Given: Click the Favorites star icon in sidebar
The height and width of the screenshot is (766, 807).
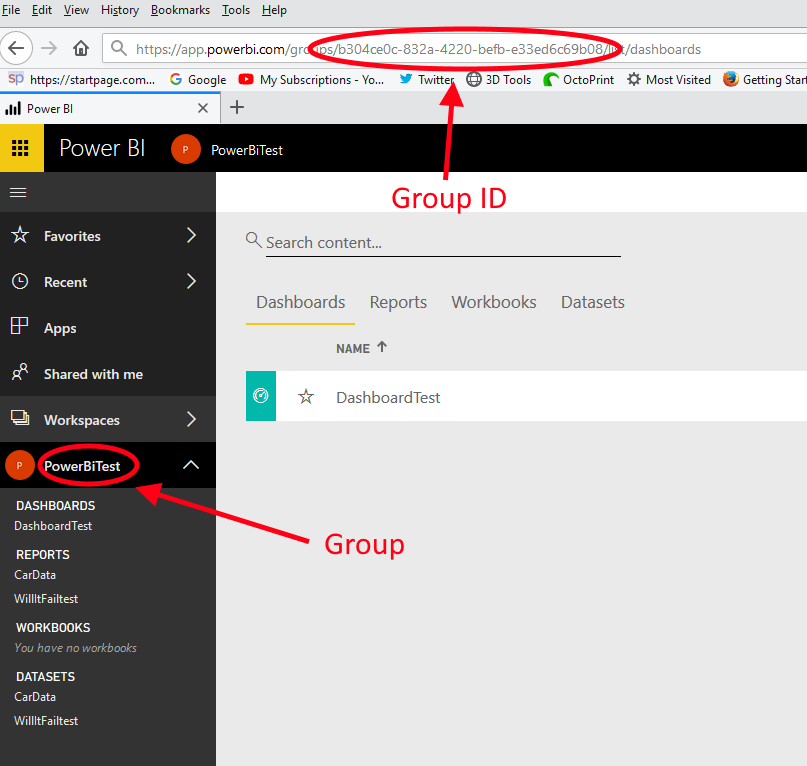Looking at the screenshot, I should (20, 235).
